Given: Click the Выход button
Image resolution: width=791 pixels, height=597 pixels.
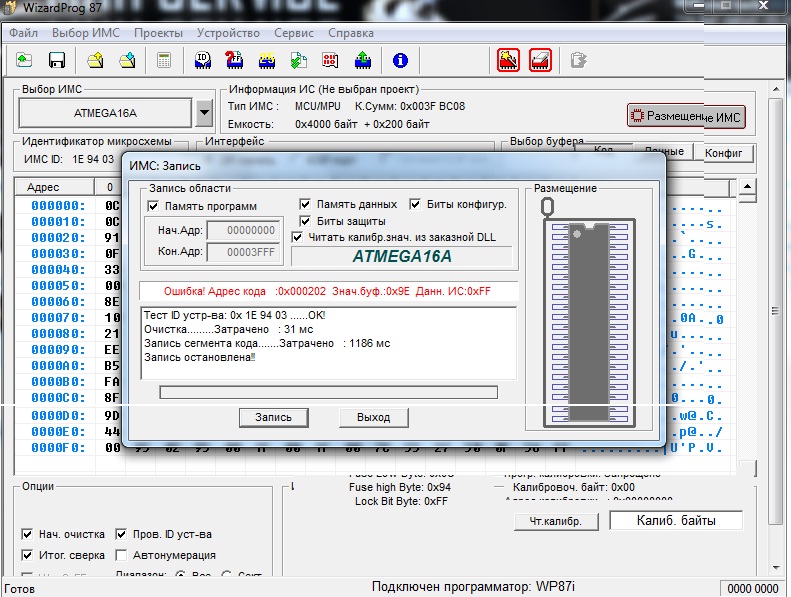Looking at the screenshot, I should (x=373, y=417).
